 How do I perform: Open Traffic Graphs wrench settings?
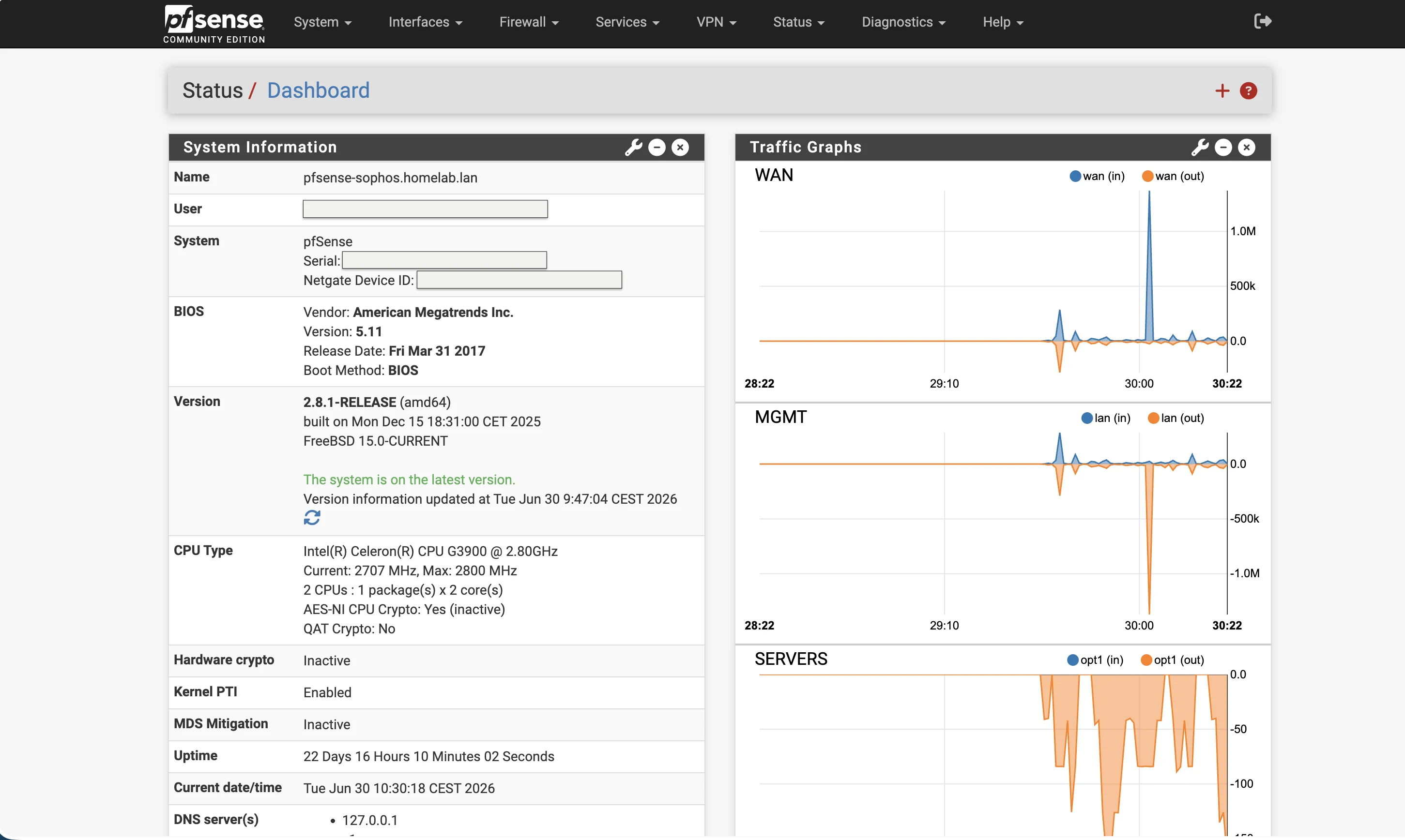(1199, 147)
